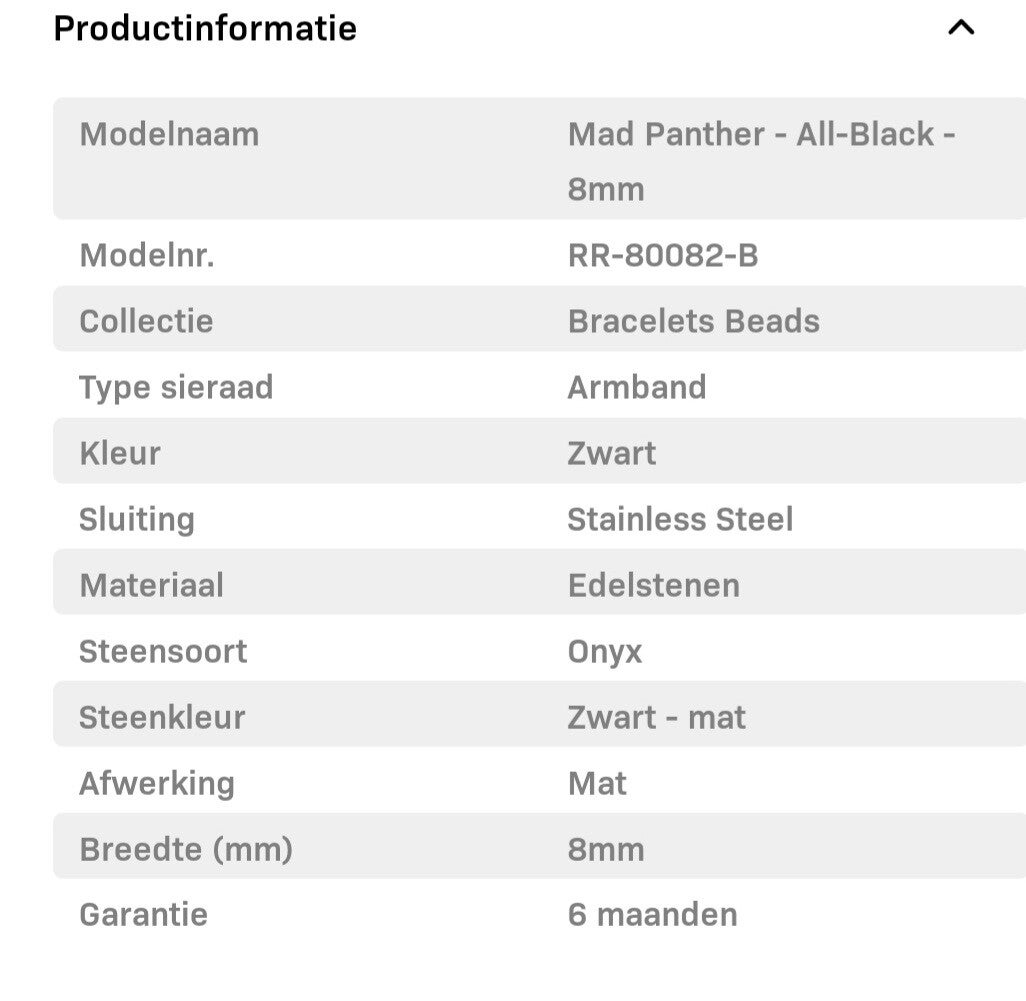The height and width of the screenshot is (1001, 1026).
Task: Click the Collectie row label
Action: point(146,321)
